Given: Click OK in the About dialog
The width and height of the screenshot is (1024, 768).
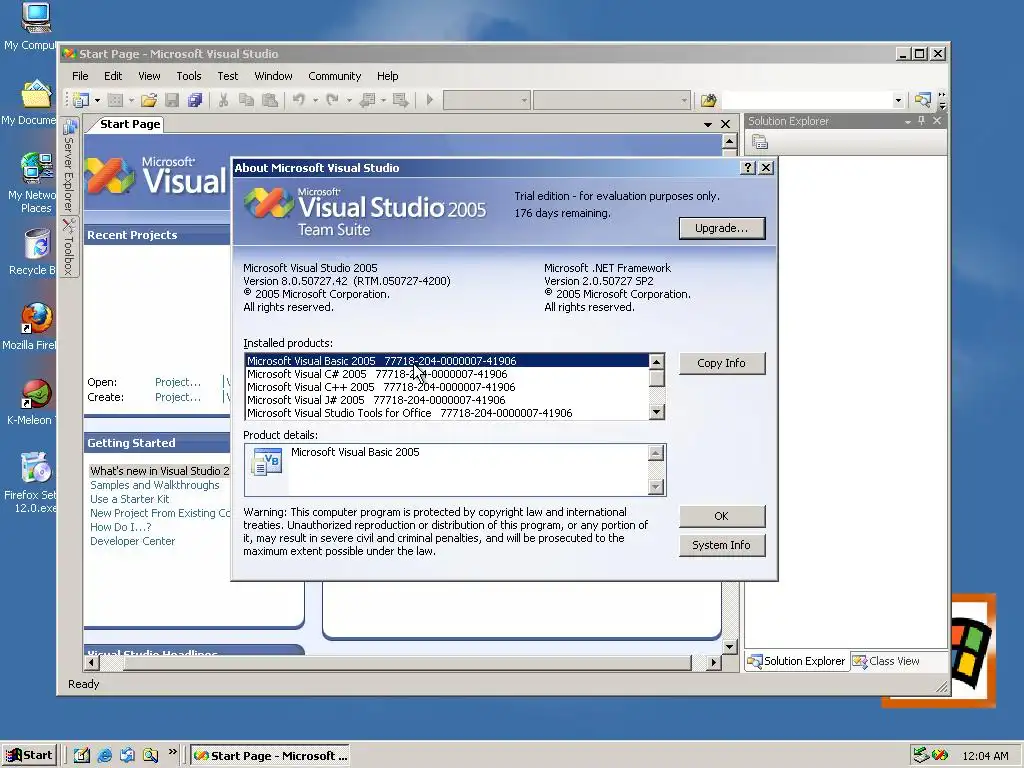Looking at the screenshot, I should tap(722, 516).
